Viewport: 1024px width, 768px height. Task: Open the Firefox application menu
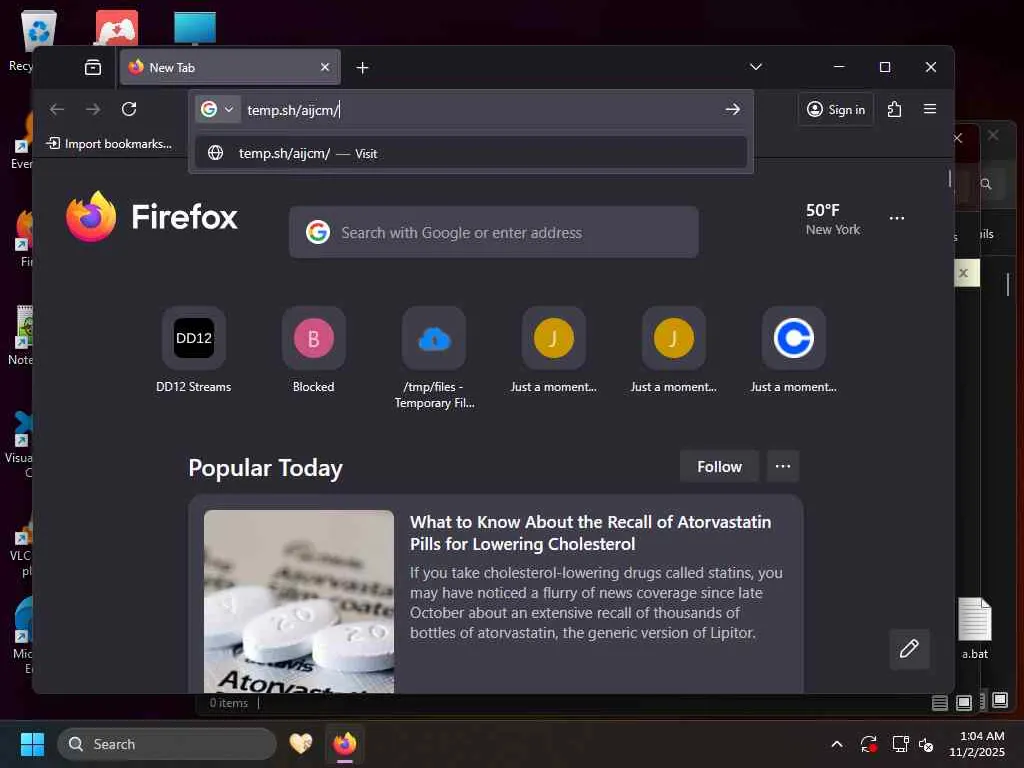pyautogui.click(x=930, y=109)
